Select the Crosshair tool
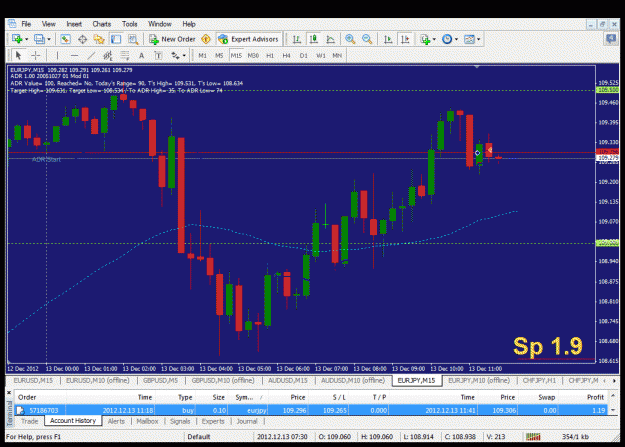 [x=35, y=55]
